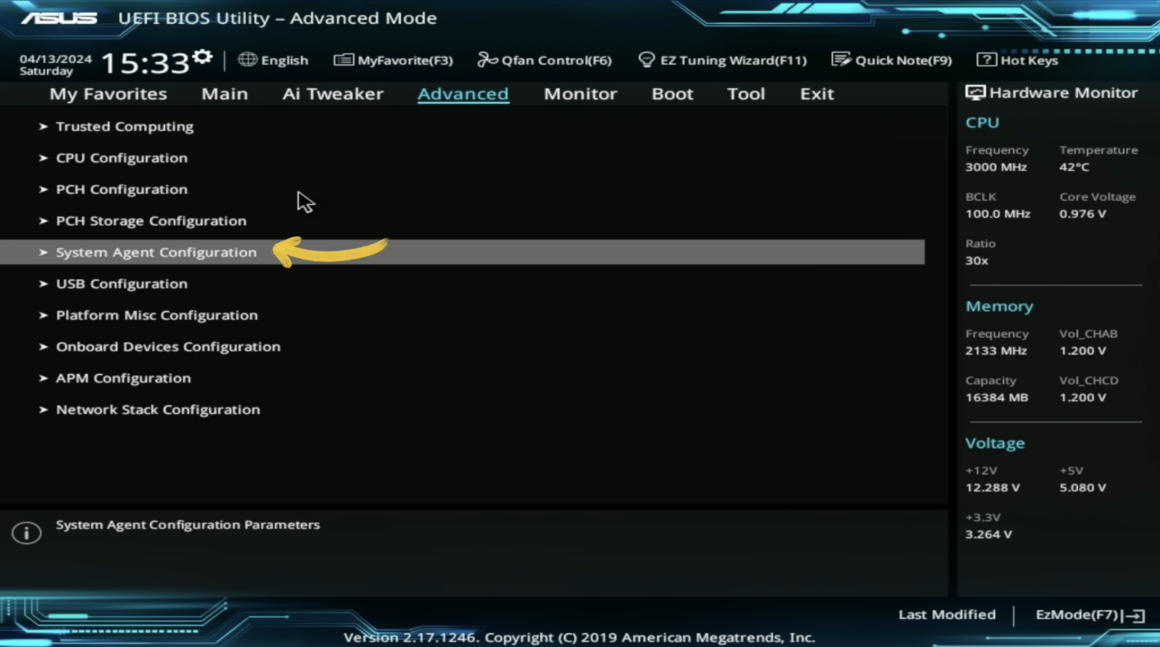This screenshot has width=1160, height=647.
Task: Open the Monitor tab
Action: pos(580,94)
